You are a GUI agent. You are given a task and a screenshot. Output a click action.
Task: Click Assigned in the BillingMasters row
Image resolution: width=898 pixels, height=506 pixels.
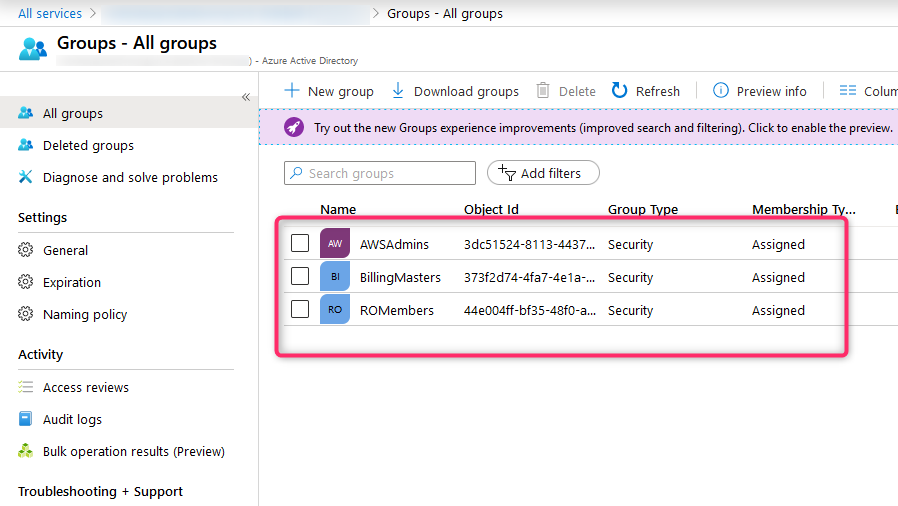point(778,278)
